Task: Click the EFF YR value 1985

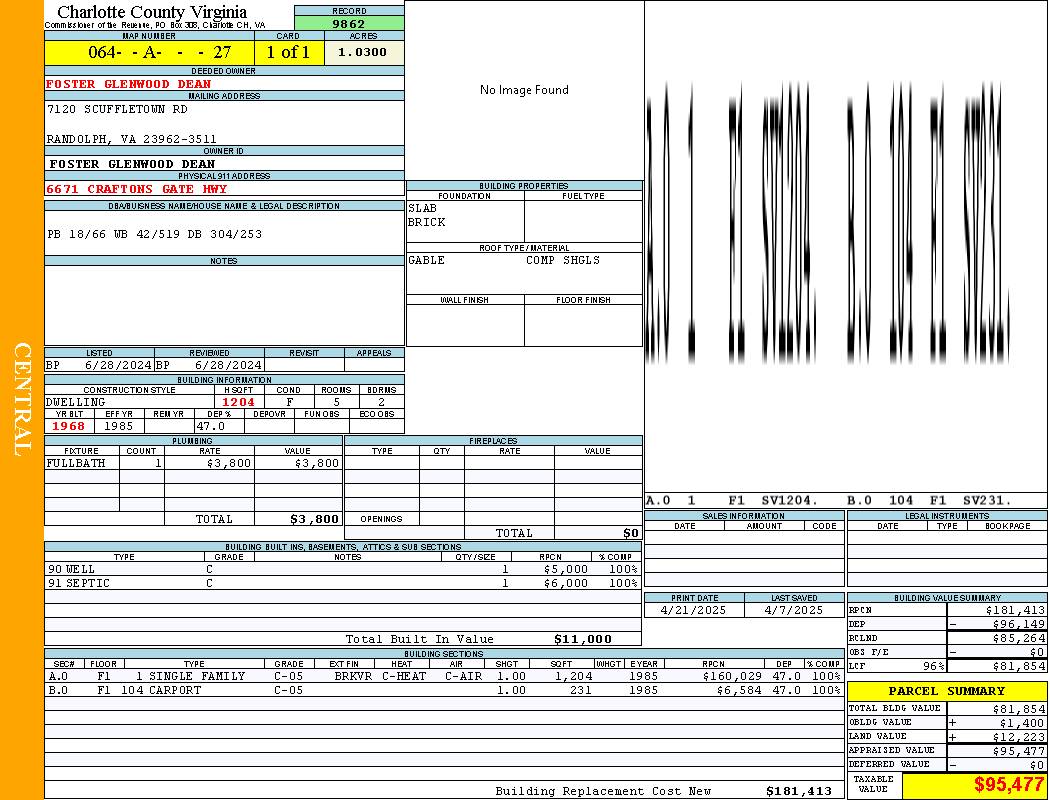Action: click(119, 426)
